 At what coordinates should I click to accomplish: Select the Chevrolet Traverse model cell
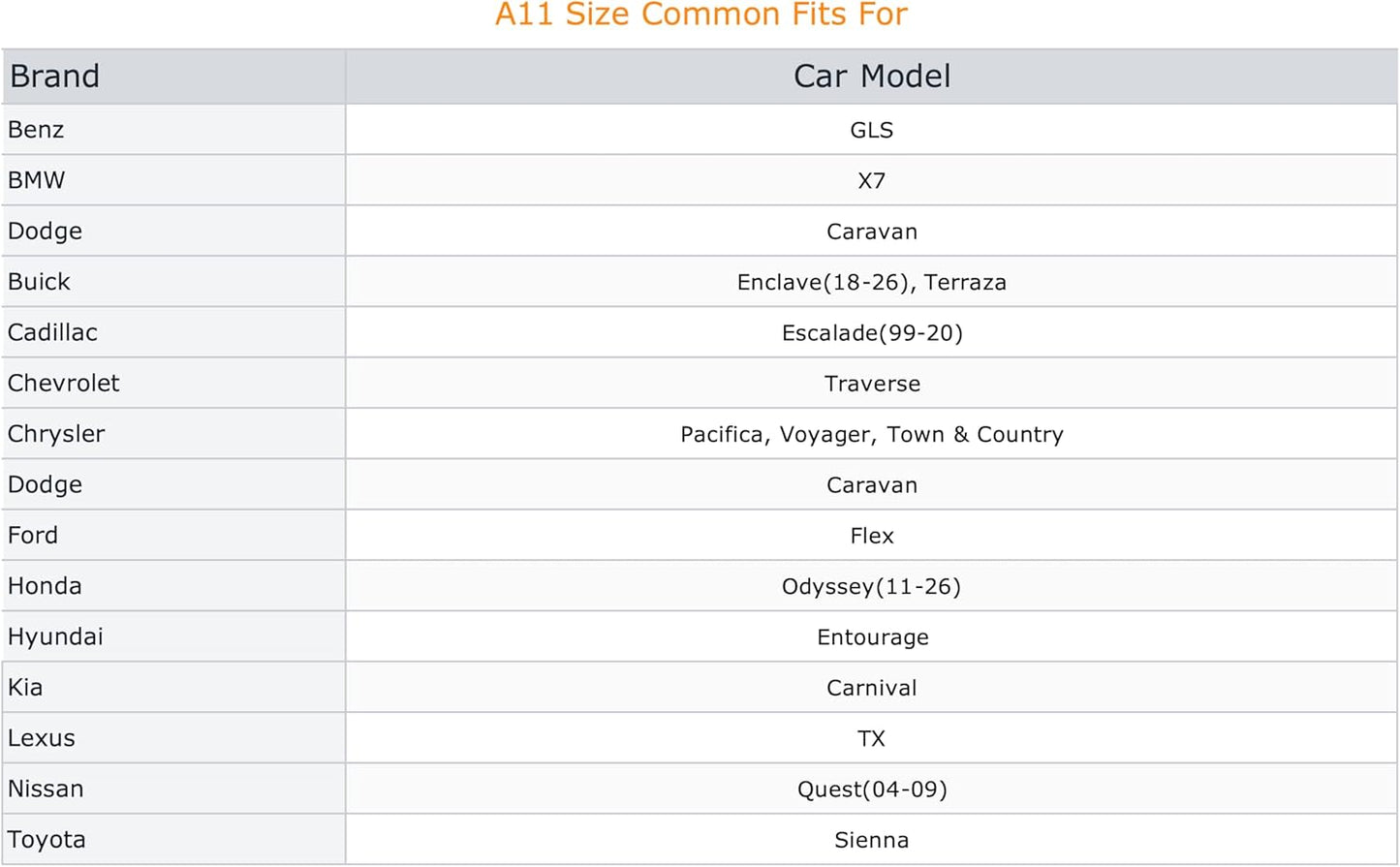coord(871,384)
